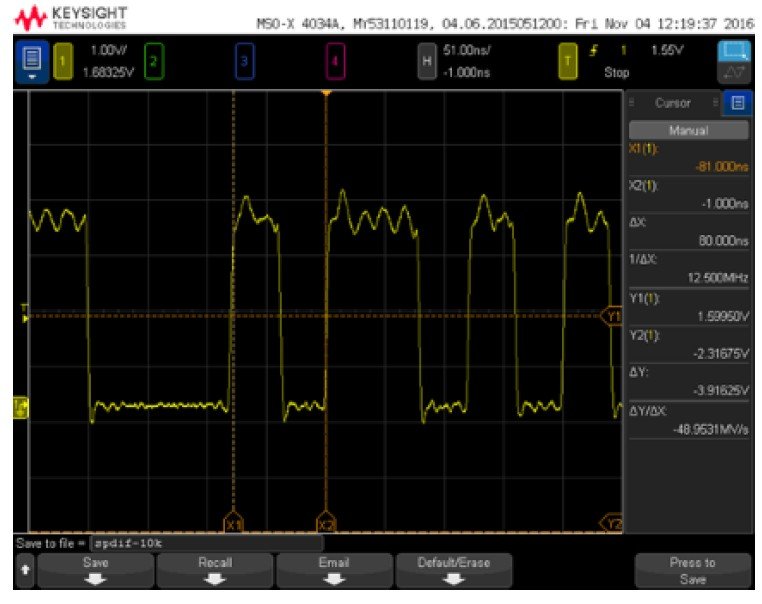Open the main menu icon at top left

pyautogui.click(x=32, y=61)
